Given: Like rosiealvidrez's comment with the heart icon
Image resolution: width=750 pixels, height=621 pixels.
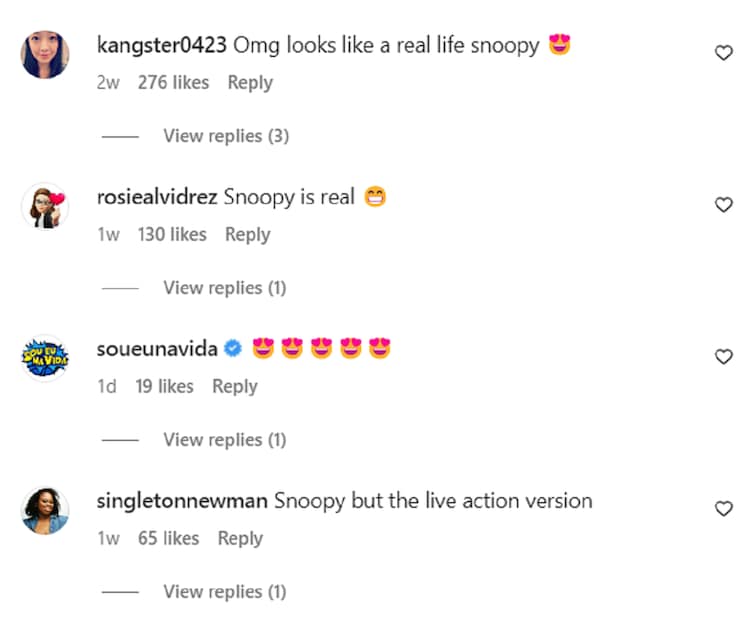Looking at the screenshot, I should click(724, 205).
